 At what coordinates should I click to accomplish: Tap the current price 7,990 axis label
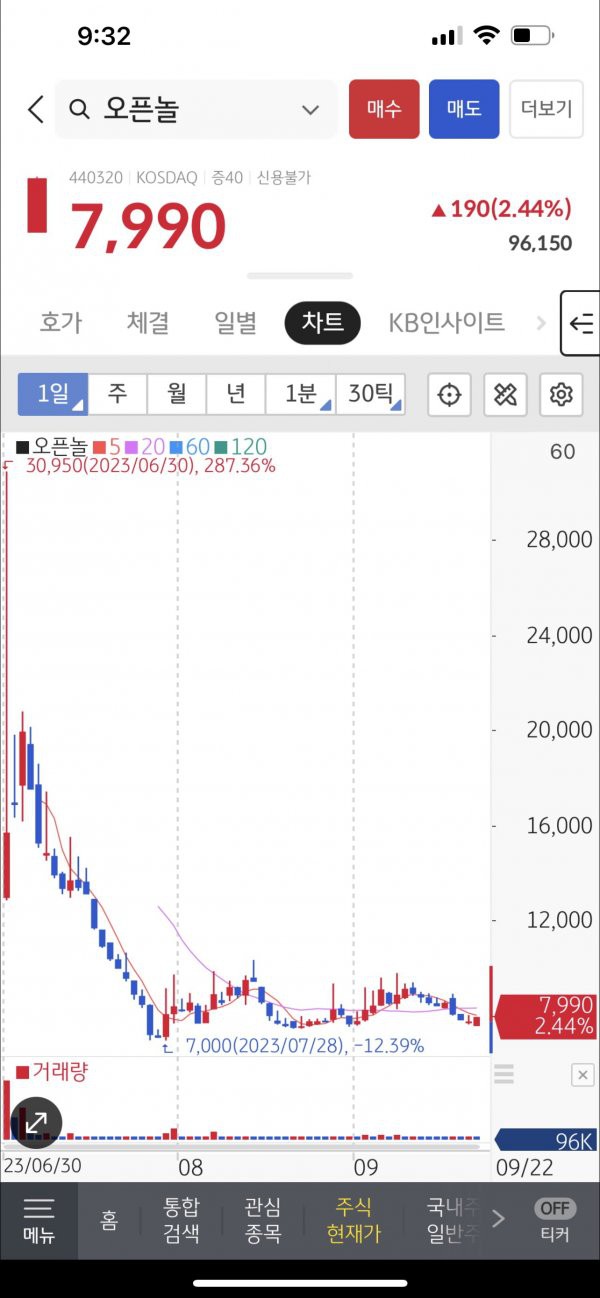tap(545, 1016)
